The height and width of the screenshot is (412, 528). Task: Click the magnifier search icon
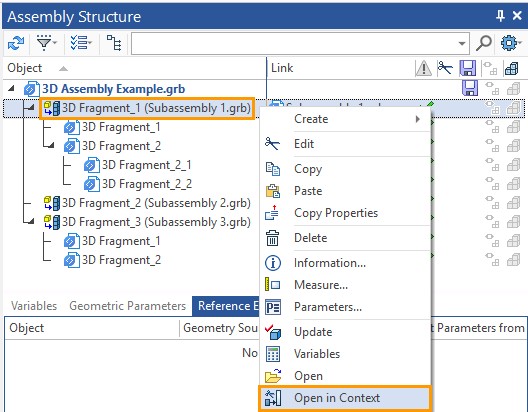[484, 43]
